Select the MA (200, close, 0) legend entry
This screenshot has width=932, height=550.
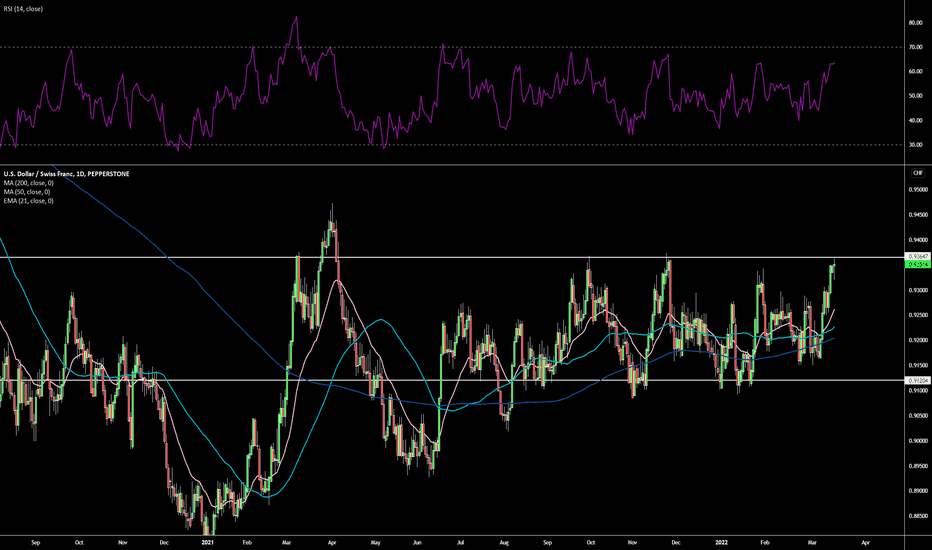pos(29,183)
